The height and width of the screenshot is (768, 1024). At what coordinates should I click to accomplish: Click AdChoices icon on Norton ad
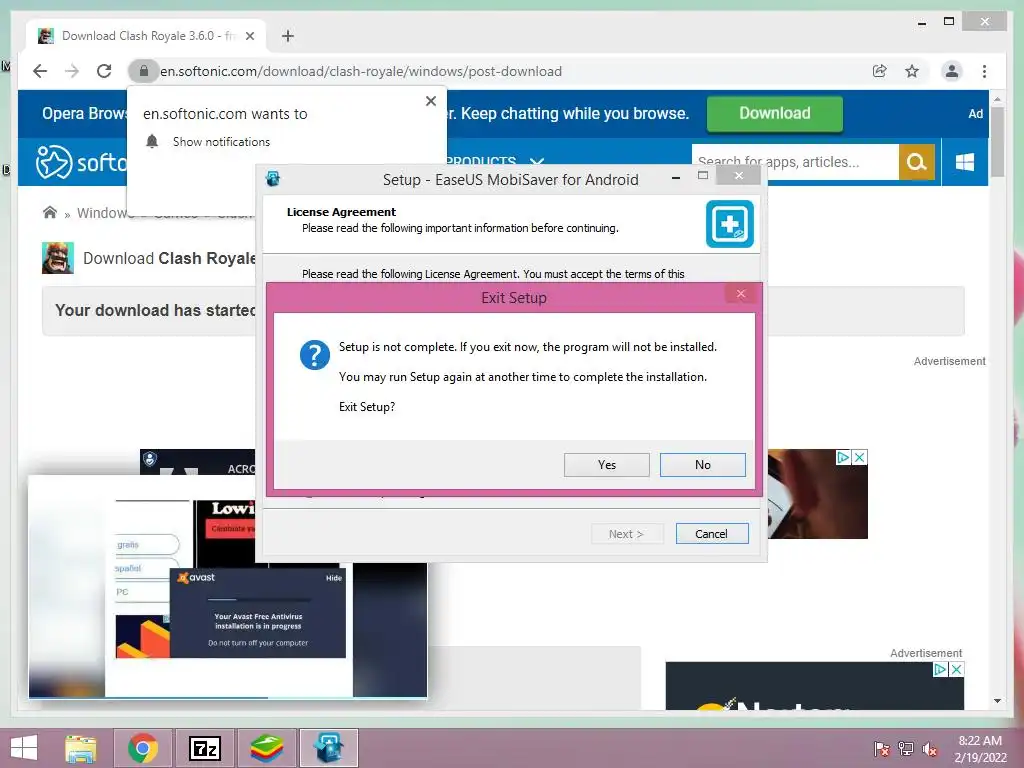click(x=940, y=669)
